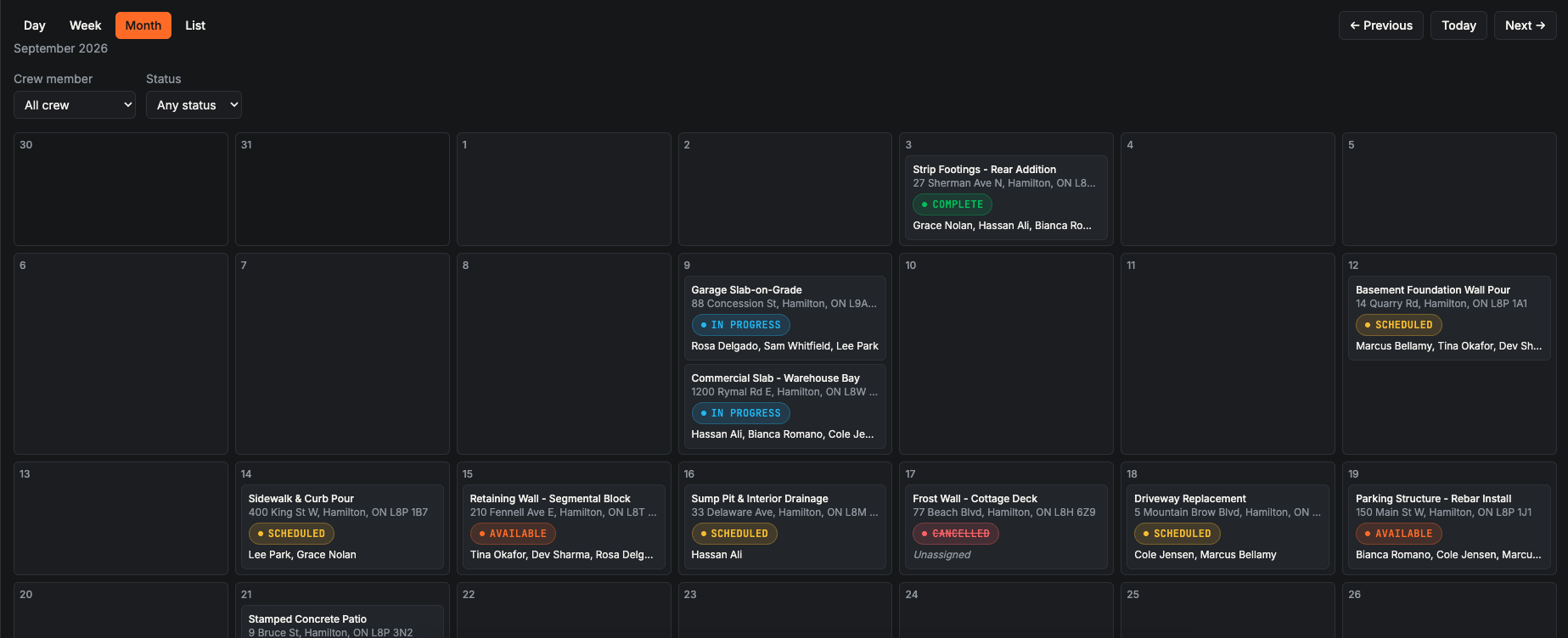
Task: Click crew name Hassan Ali on Sump Pit job
Action: [x=717, y=555]
